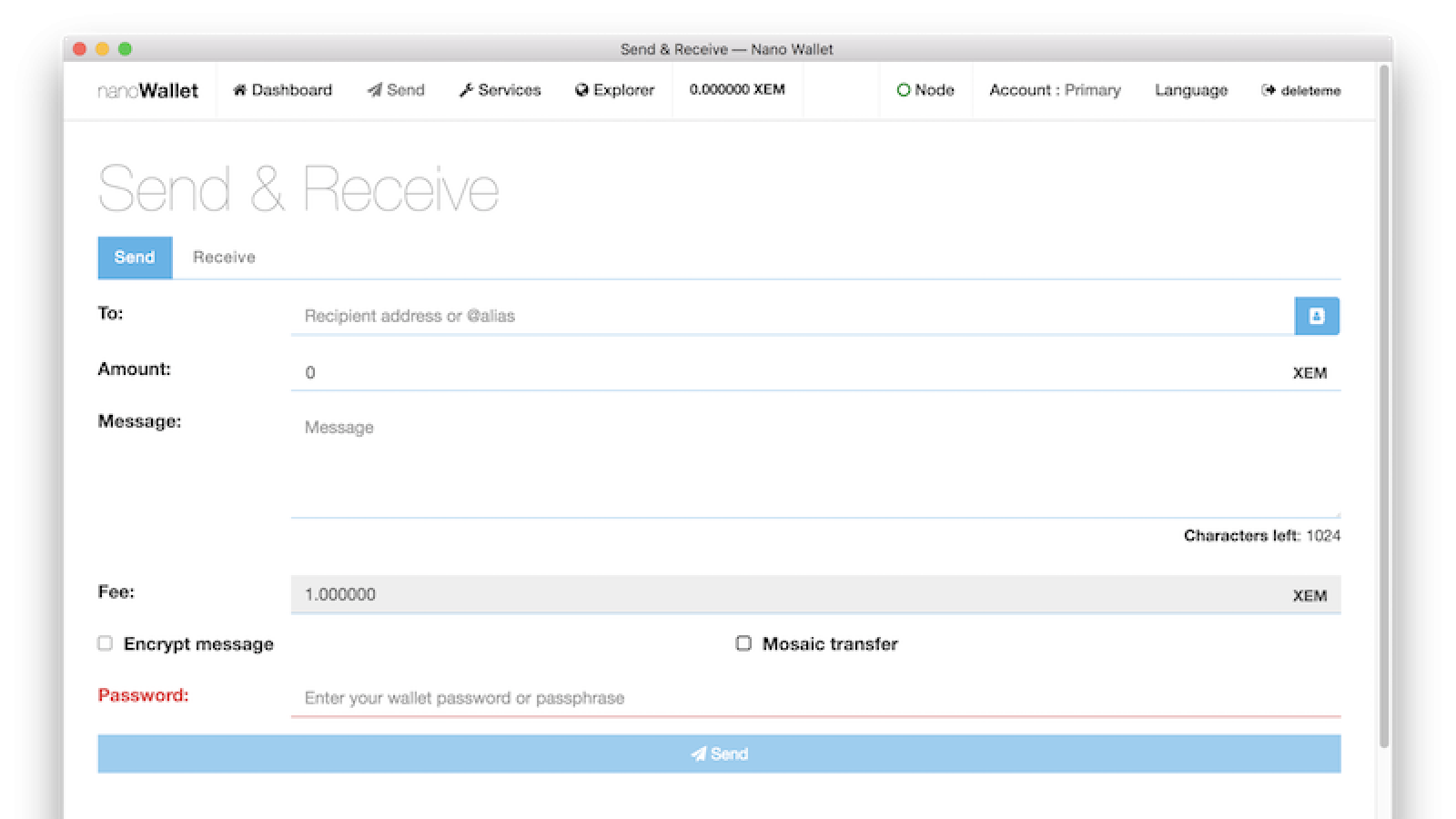Expand the Node dropdown

click(925, 90)
